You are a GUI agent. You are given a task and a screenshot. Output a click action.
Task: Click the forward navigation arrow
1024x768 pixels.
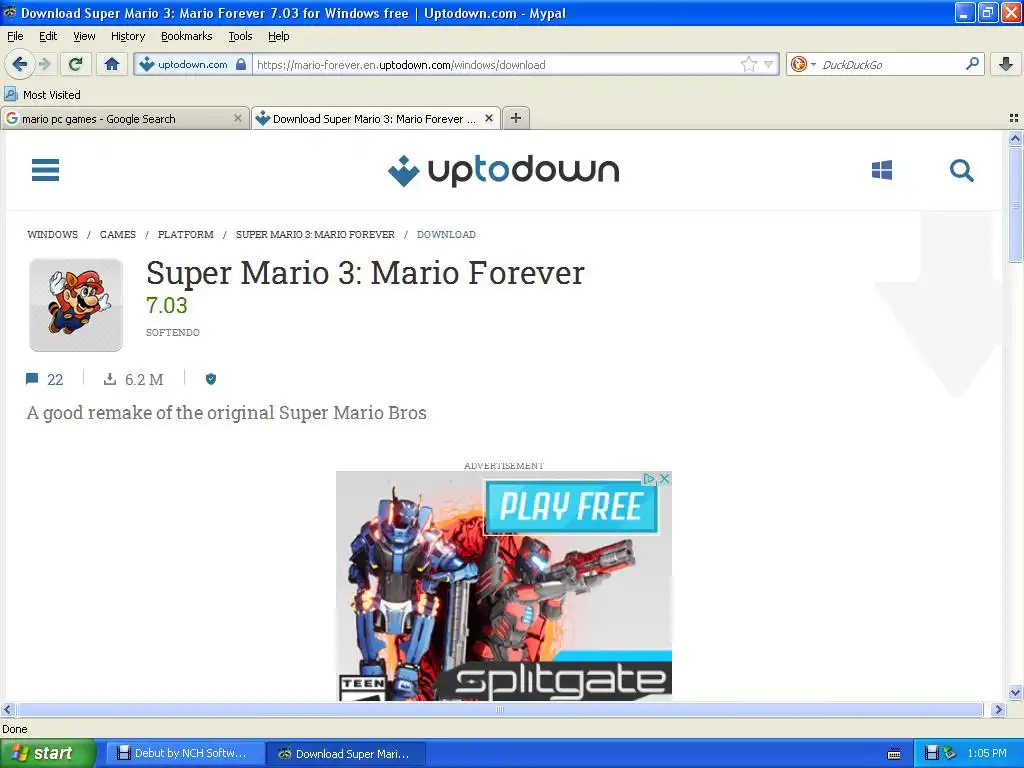(44, 64)
